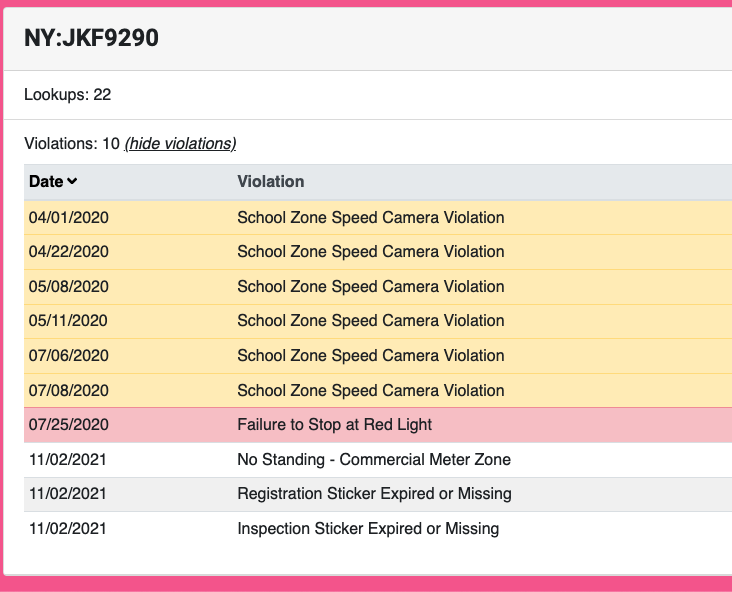Click School Zone Speed Camera Violation on 05/08/2020
This screenshot has height=592, width=732.
click(x=371, y=286)
